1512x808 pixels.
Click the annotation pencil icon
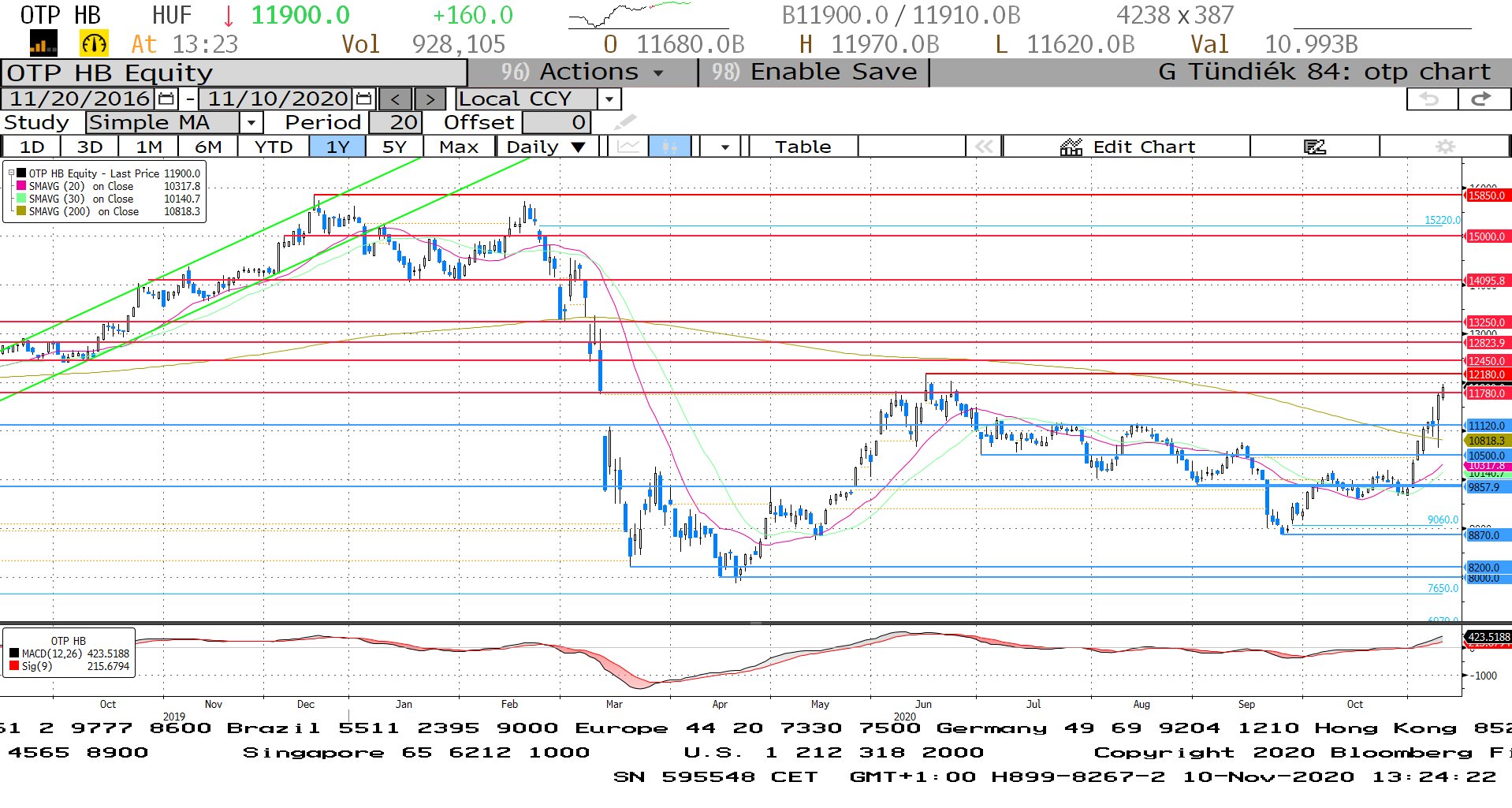click(624, 122)
